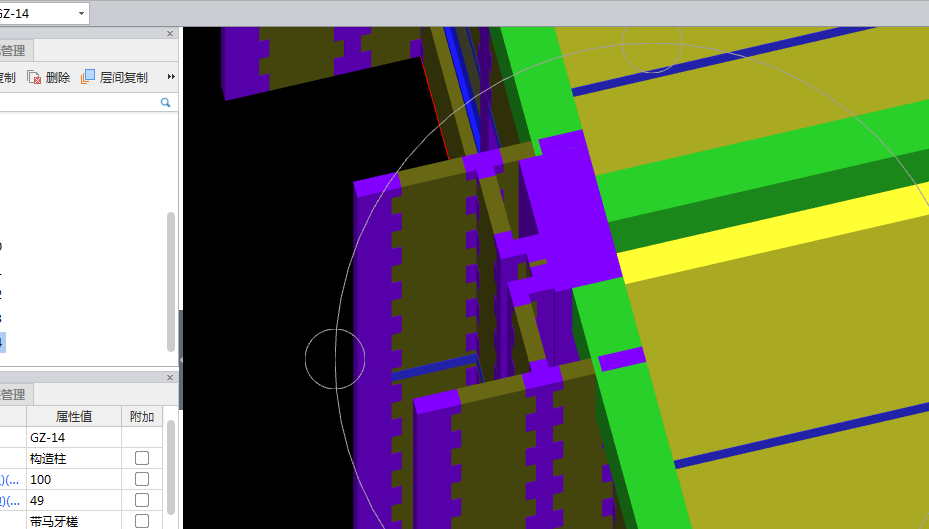The width and height of the screenshot is (929, 529).
Task: Expand the toolbar overflow arrows
Action: tap(171, 76)
